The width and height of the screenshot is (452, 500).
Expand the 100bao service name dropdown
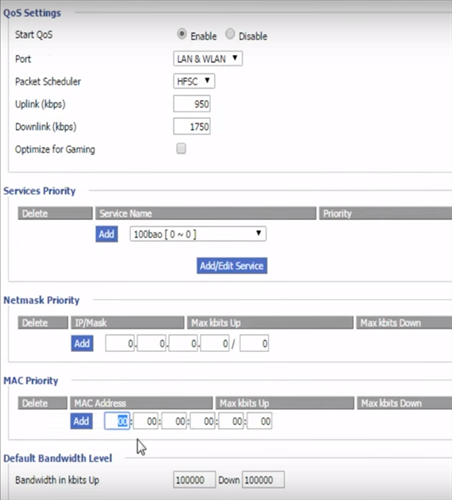point(198,234)
